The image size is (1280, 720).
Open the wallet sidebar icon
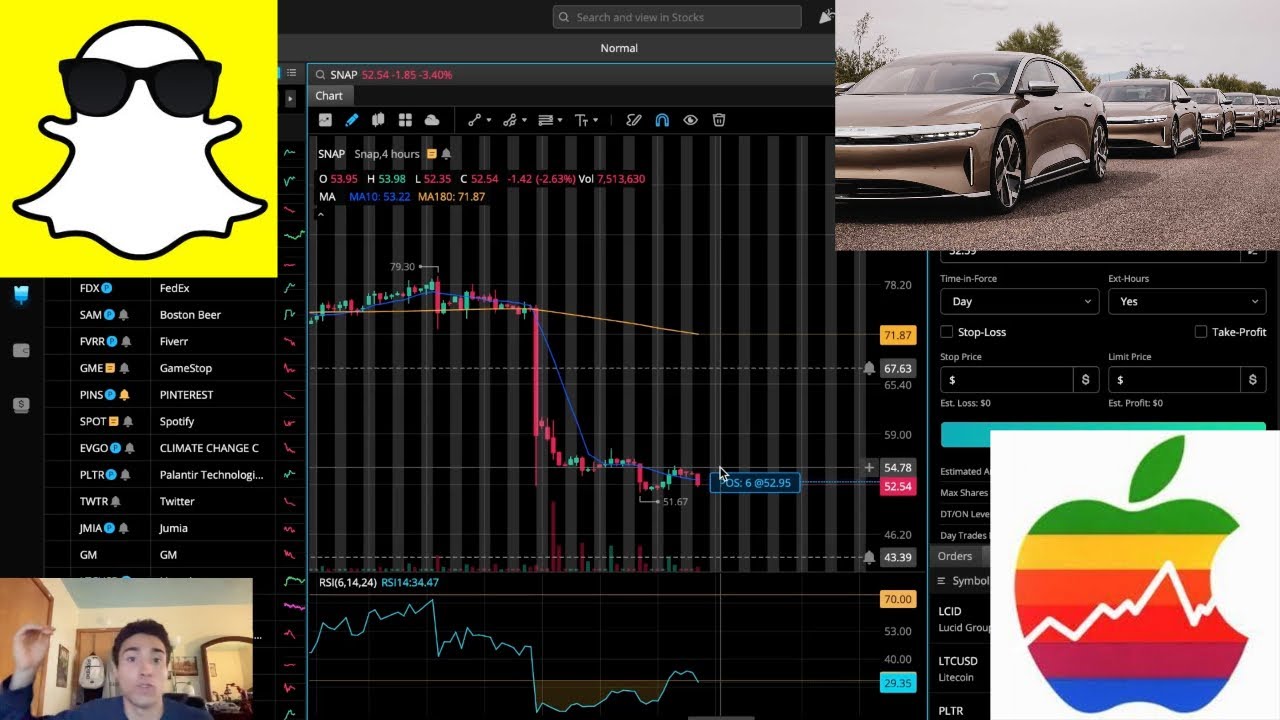21,350
